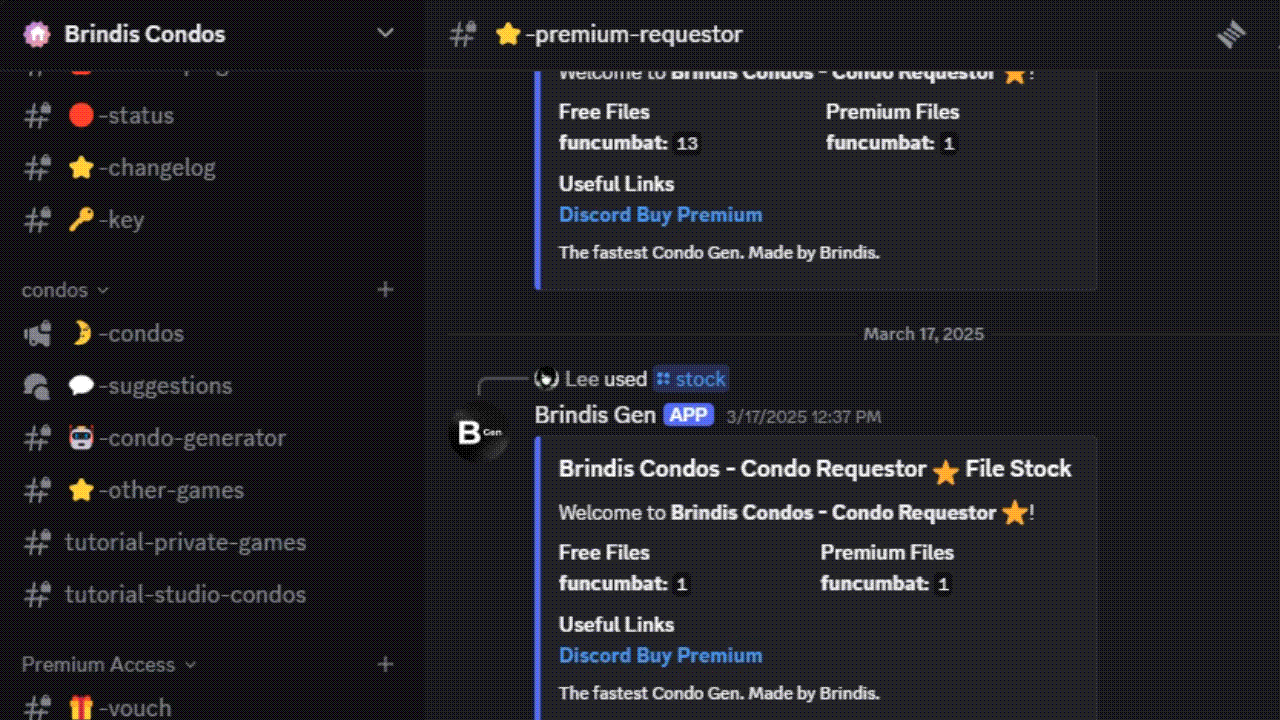Click the forum bubble icon of suggestions
Viewport: 1280px width, 720px height.
pos(38,385)
